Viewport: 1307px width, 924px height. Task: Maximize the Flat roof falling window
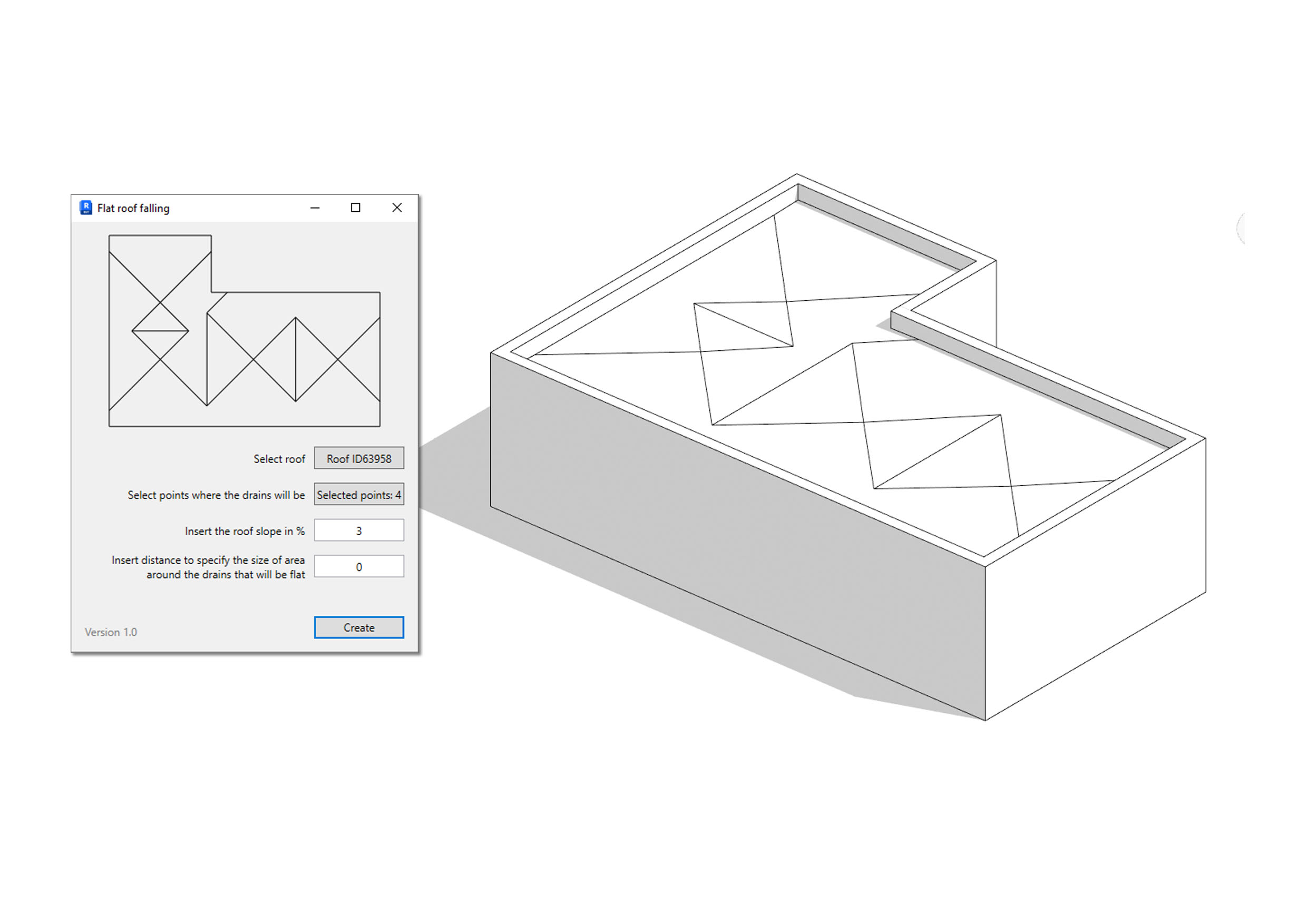(355, 208)
